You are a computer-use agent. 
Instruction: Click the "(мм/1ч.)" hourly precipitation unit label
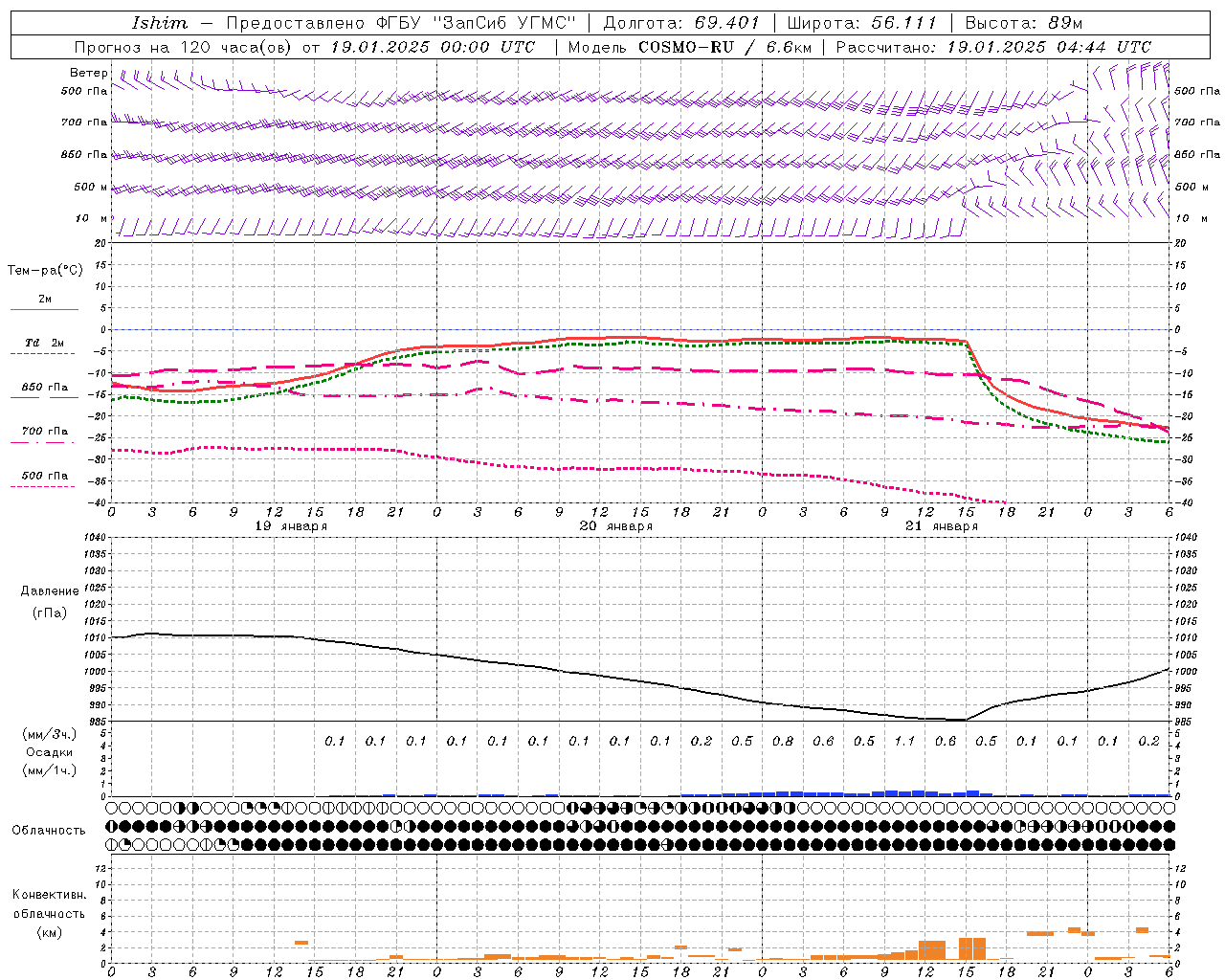click(x=50, y=770)
